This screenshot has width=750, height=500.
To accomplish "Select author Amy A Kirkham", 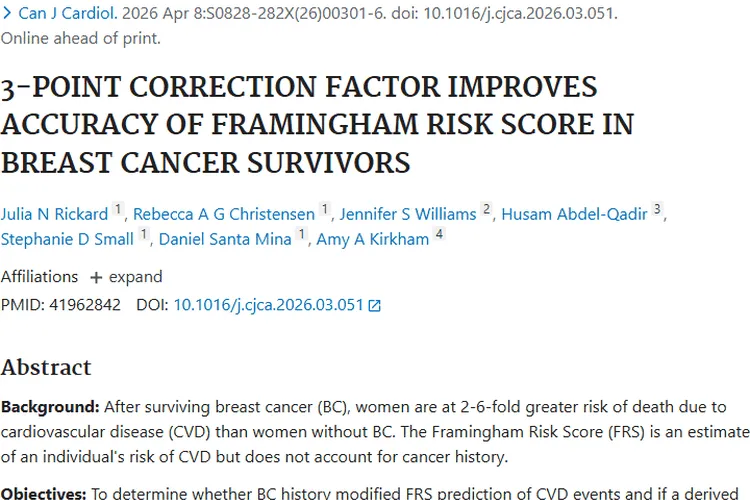I will click(372, 239).
